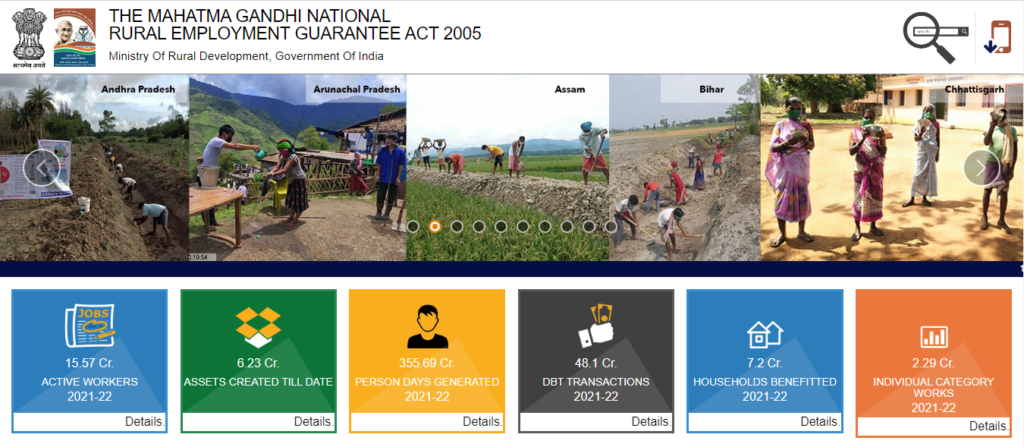1024x447 pixels.
Task: Click the houses icon in Households Benefitted
Action: (x=765, y=334)
